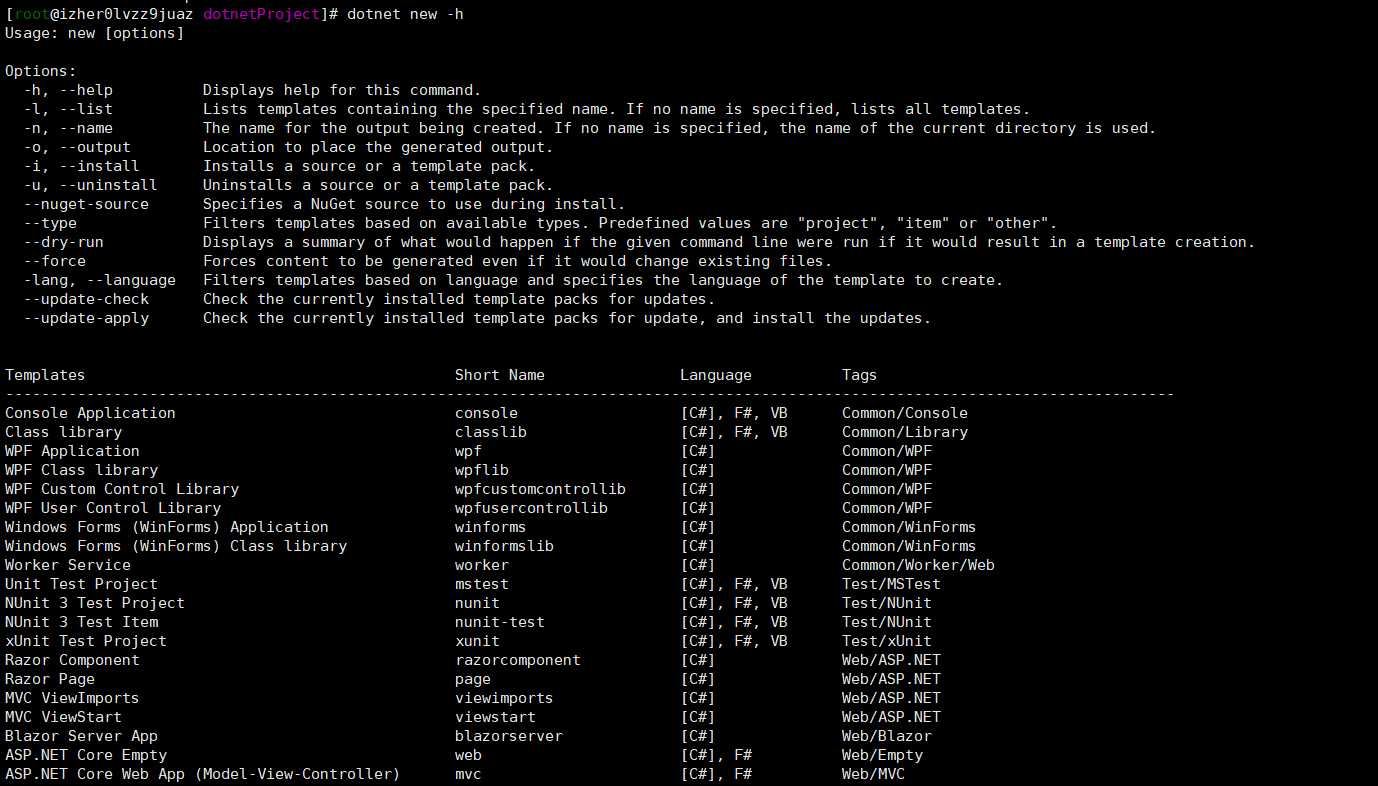Click the 'Options:' heading

(x=41, y=71)
